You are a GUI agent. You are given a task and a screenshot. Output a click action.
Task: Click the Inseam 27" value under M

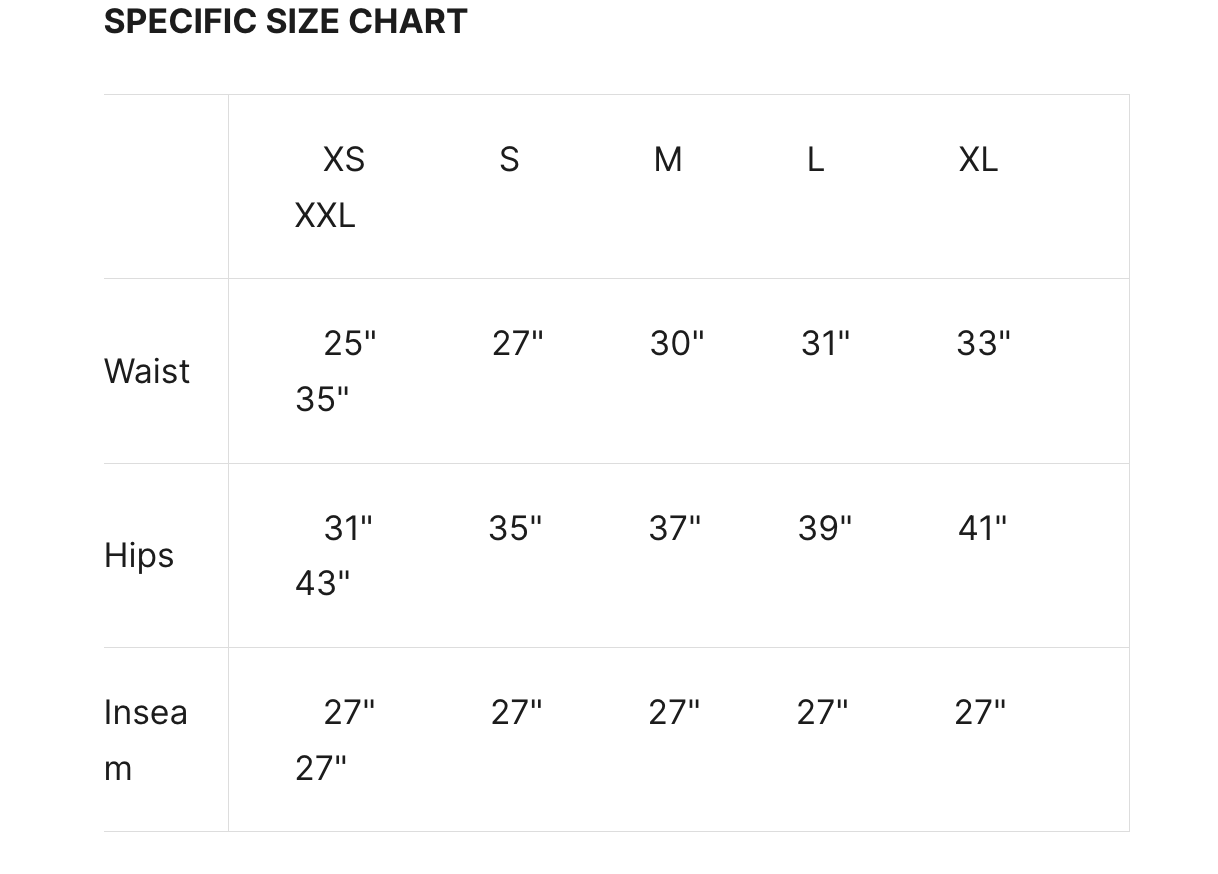[673, 712]
